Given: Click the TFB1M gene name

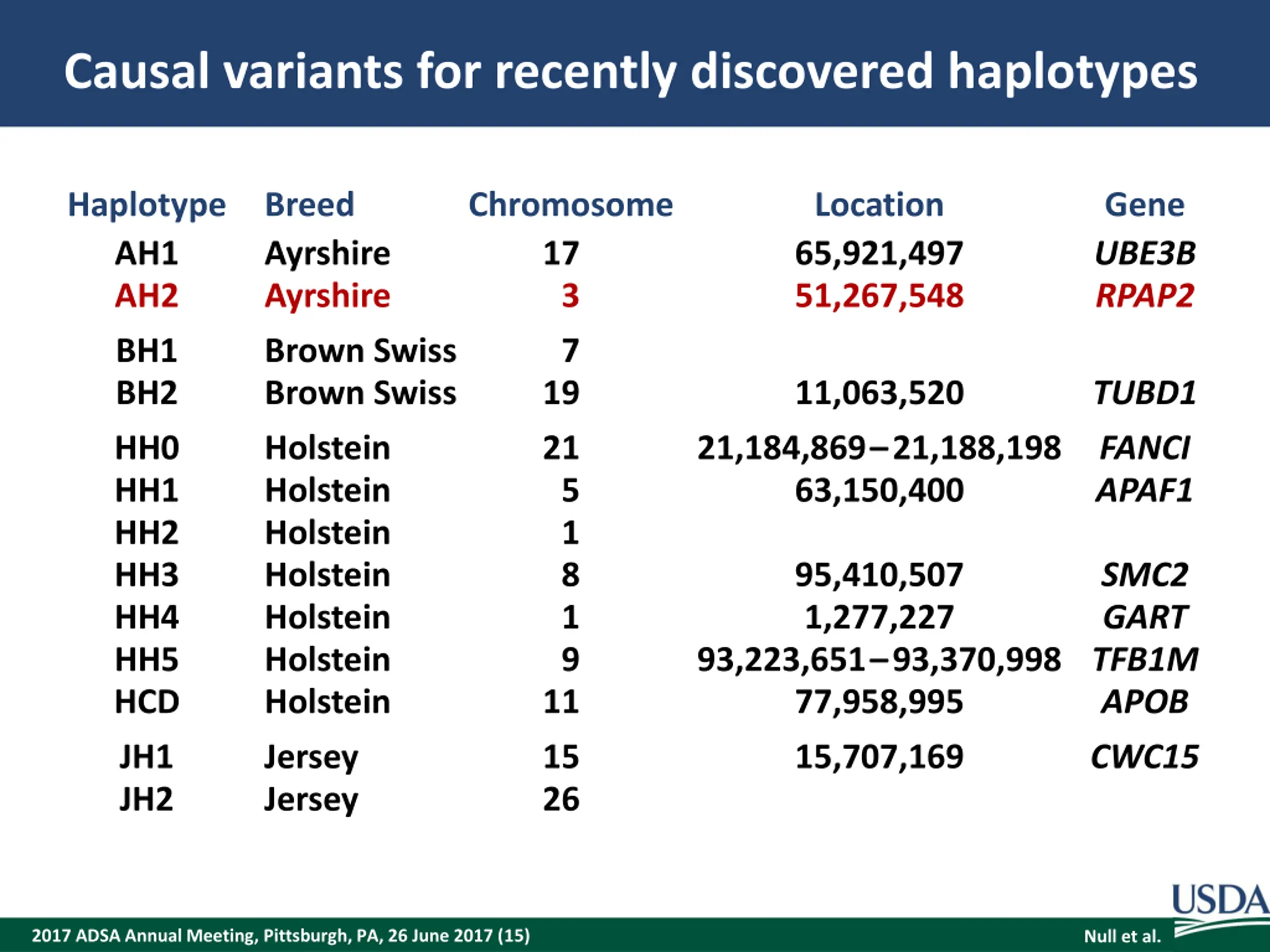Looking at the screenshot, I should (1144, 659).
